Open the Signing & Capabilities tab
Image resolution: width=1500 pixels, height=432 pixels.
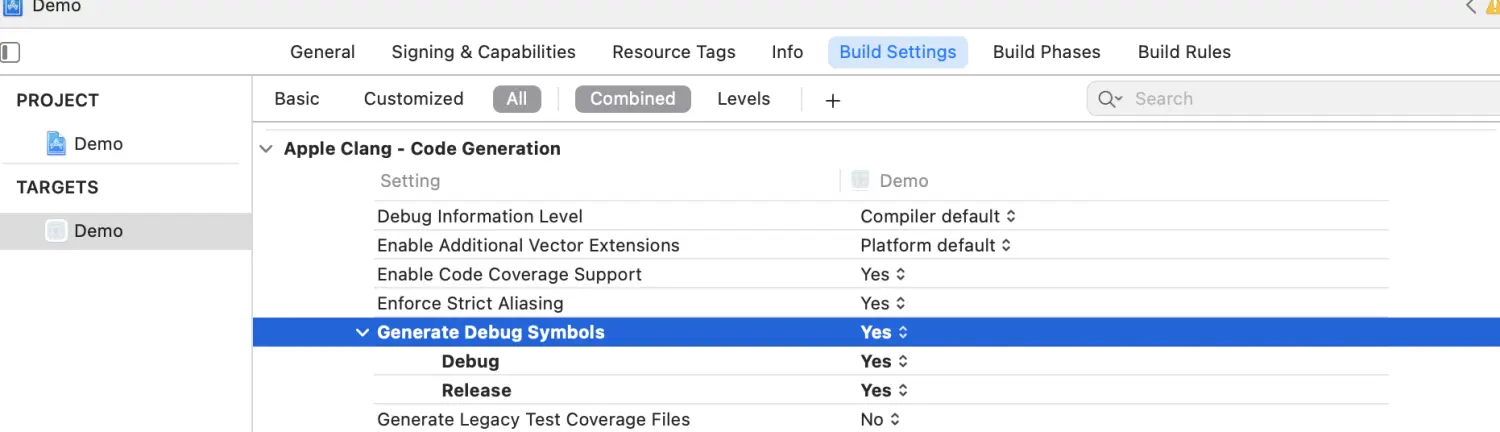pos(483,52)
